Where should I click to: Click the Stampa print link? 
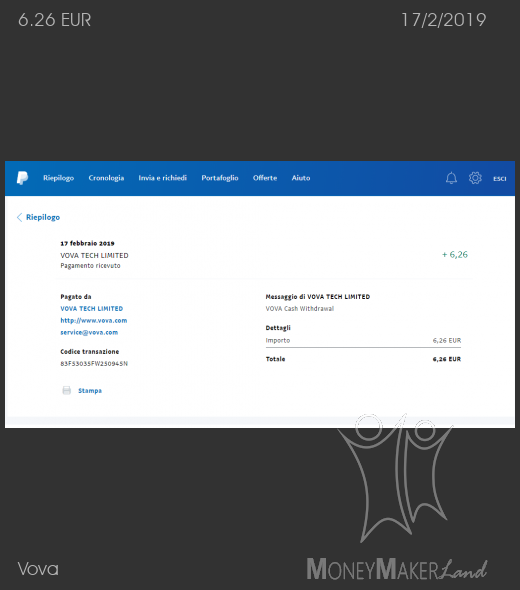tap(90, 391)
